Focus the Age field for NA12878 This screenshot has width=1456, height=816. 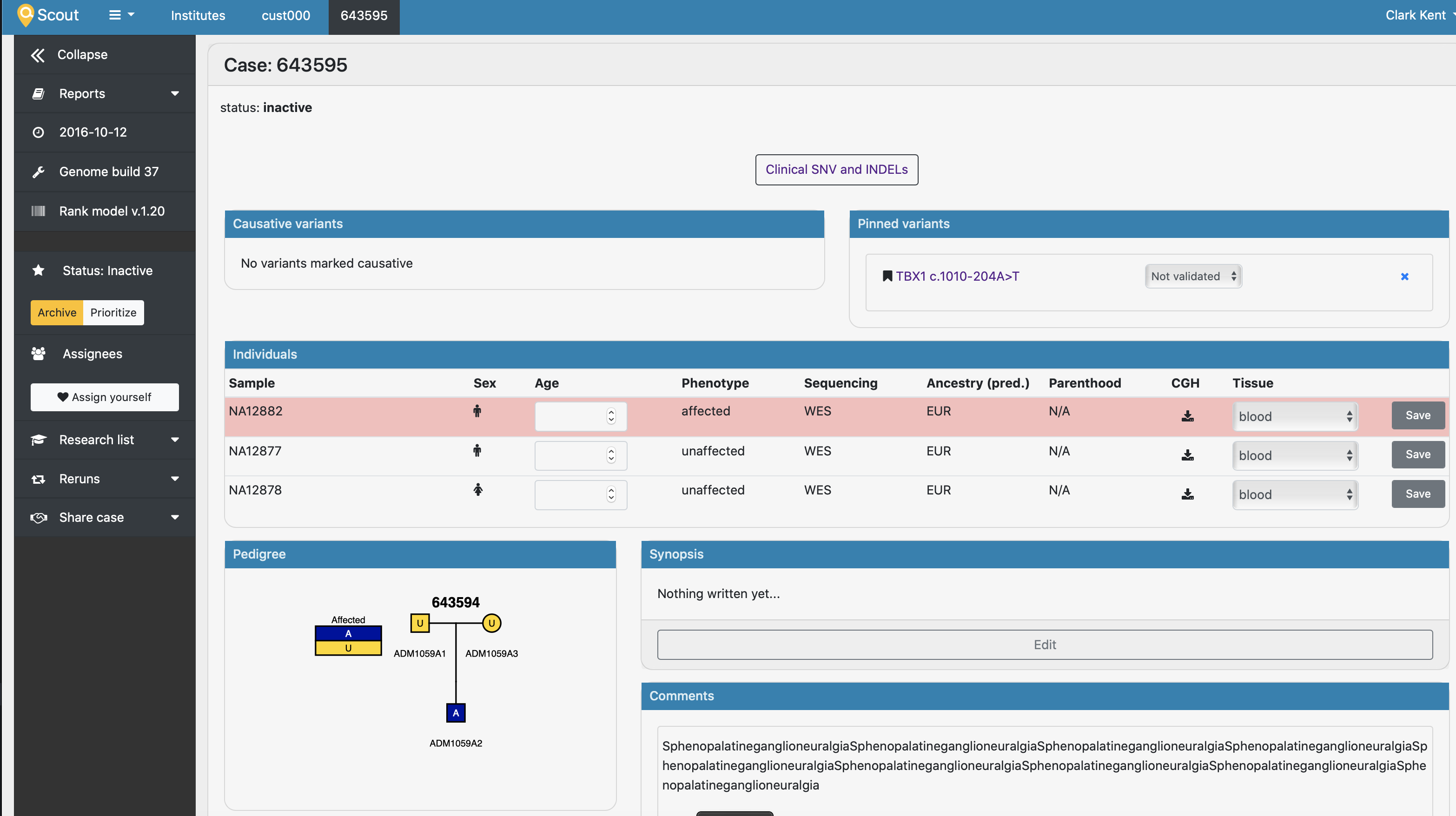581,495
